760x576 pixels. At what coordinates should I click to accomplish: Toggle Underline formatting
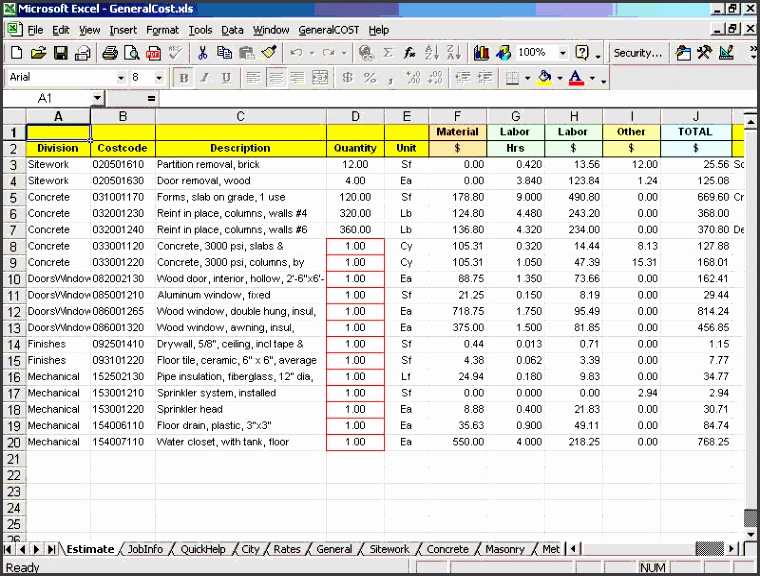coord(226,77)
